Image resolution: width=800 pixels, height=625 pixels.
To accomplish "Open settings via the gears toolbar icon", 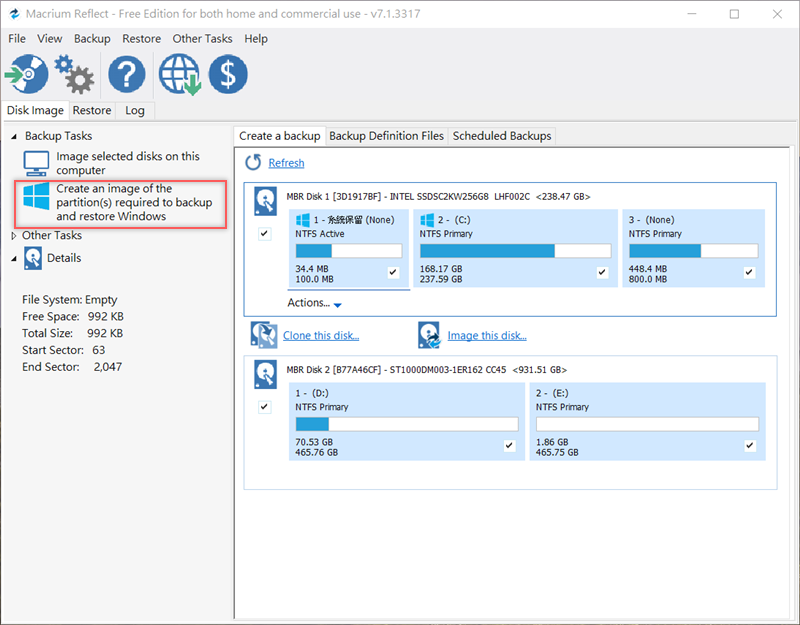I will click(73, 75).
